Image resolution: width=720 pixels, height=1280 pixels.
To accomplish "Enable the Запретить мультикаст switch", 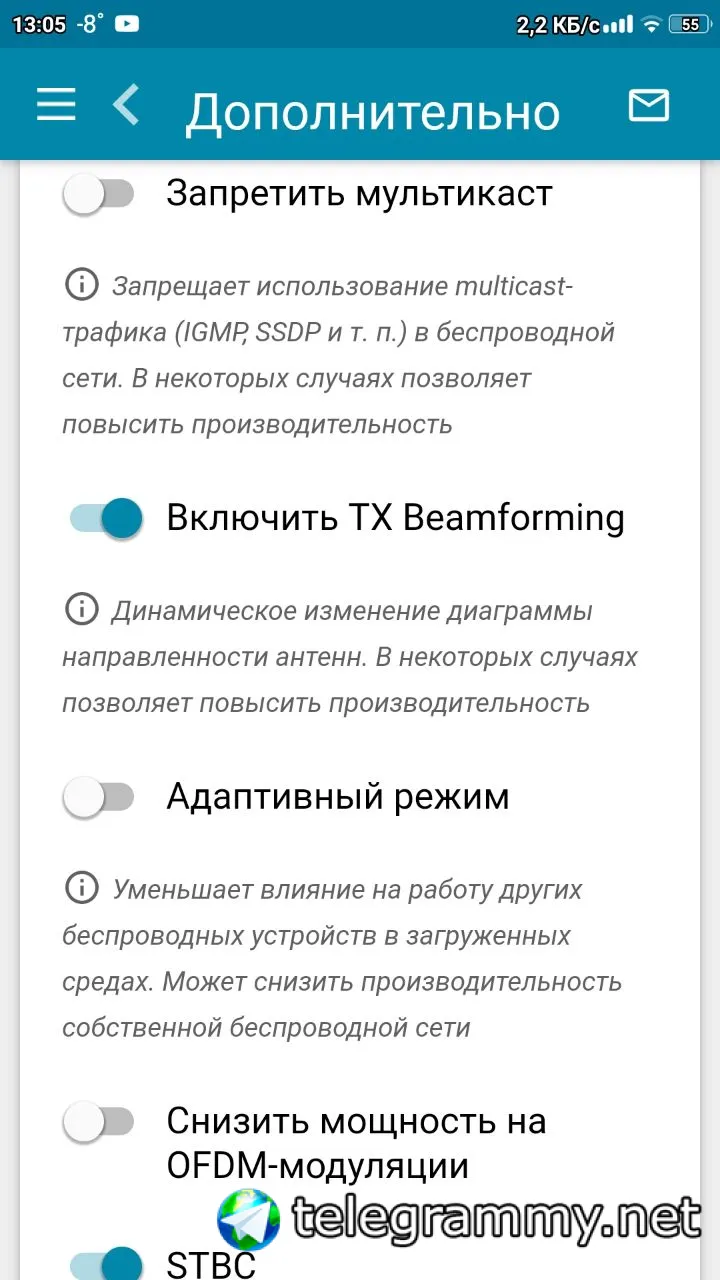I will [99, 194].
